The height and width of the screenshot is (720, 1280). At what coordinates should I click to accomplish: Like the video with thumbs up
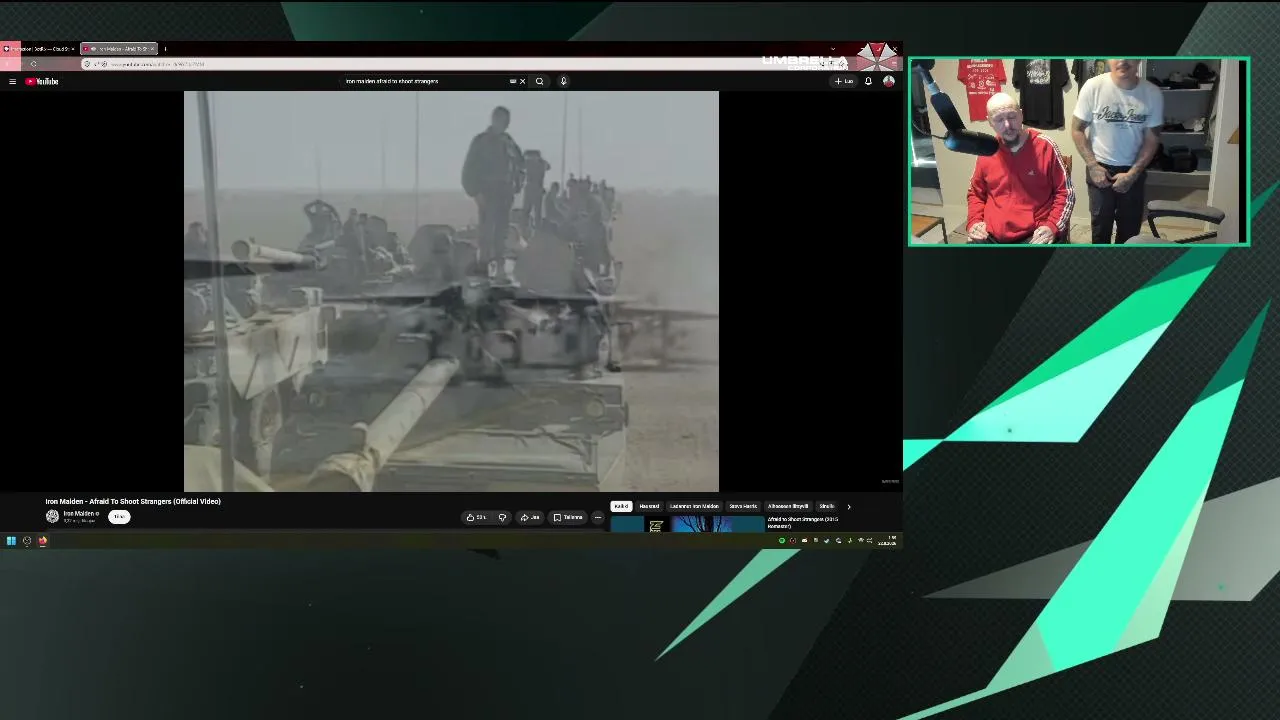477,517
